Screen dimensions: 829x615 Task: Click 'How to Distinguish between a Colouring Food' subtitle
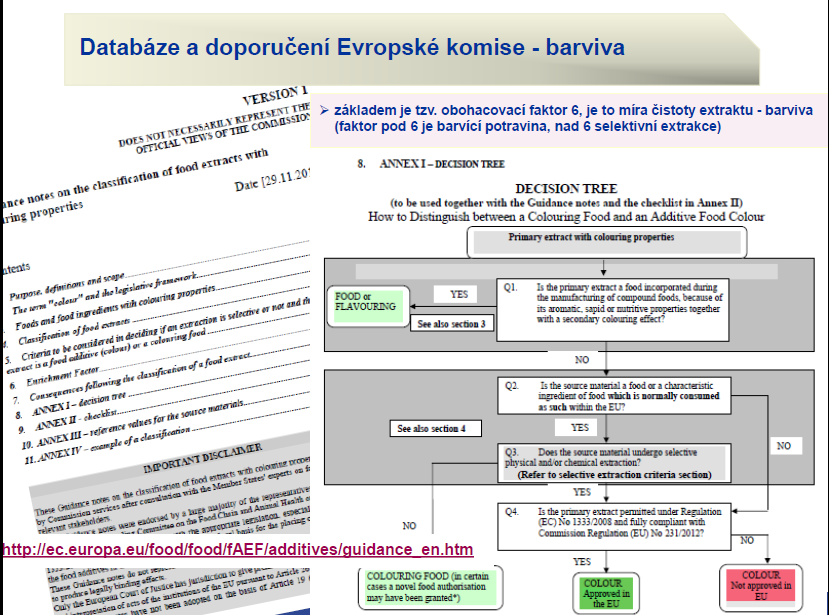point(566,217)
